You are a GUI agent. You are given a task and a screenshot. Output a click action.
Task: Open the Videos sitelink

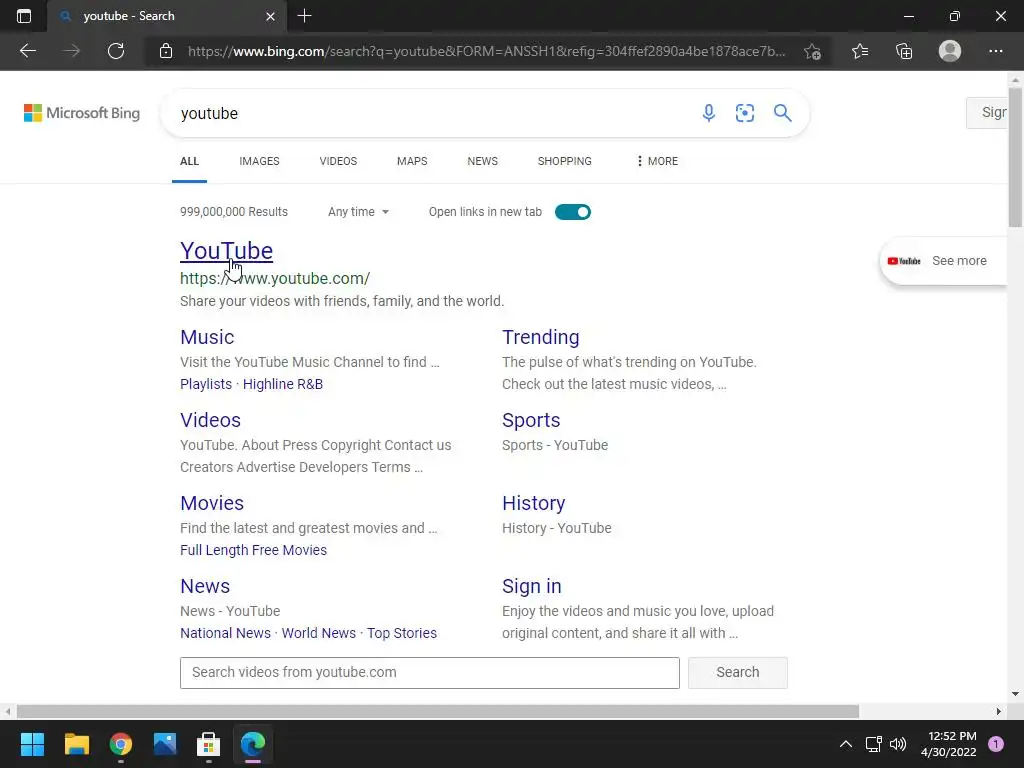click(210, 420)
